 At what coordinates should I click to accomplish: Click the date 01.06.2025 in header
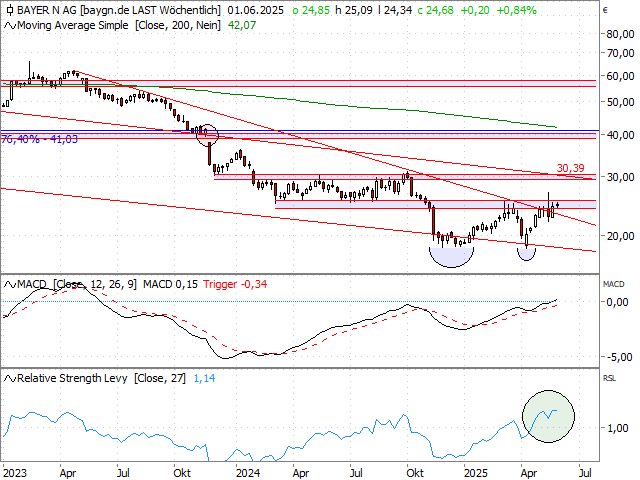(256, 10)
